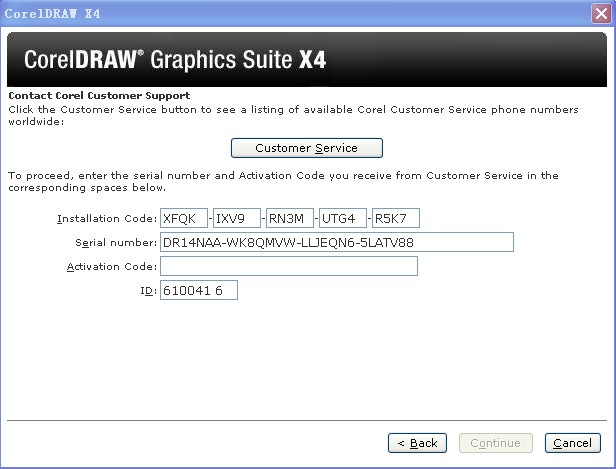Screen dimensions: 616x469
Task: Click the Activation Code label
Action: coord(111,267)
